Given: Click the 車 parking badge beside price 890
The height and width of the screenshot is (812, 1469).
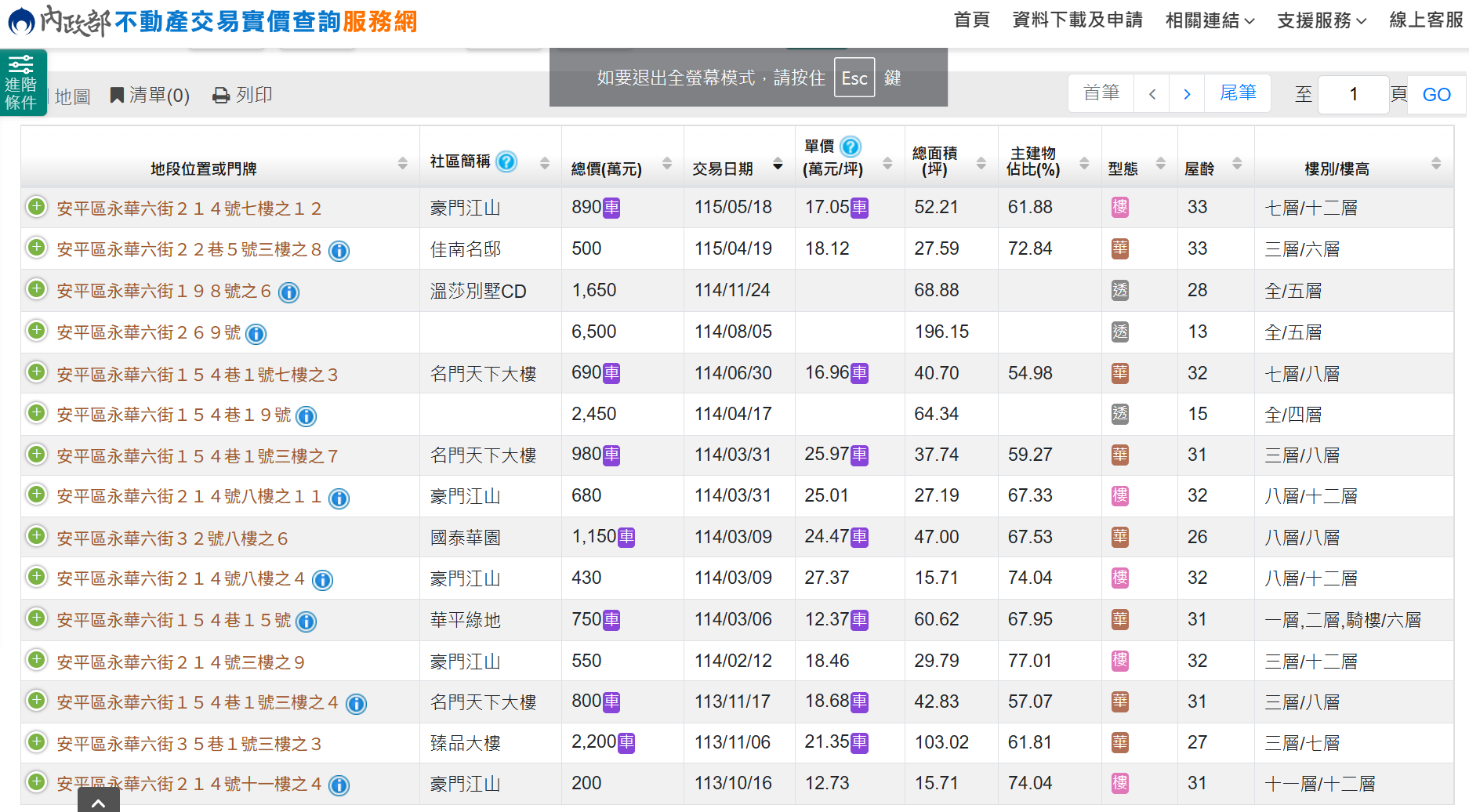Looking at the screenshot, I should coord(611,208).
